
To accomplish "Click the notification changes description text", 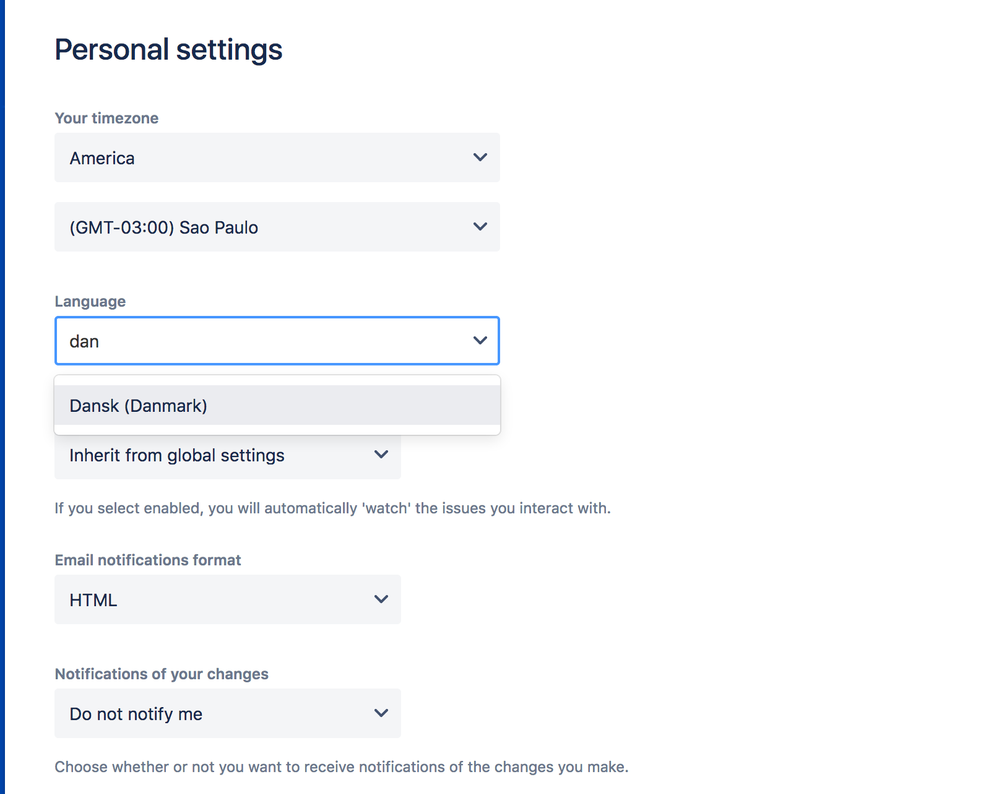I will [x=340, y=767].
